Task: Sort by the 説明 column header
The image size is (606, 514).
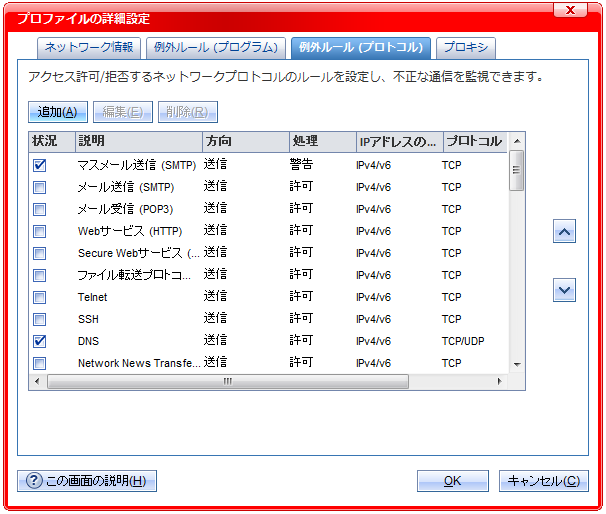Action: click(x=138, y=141)
